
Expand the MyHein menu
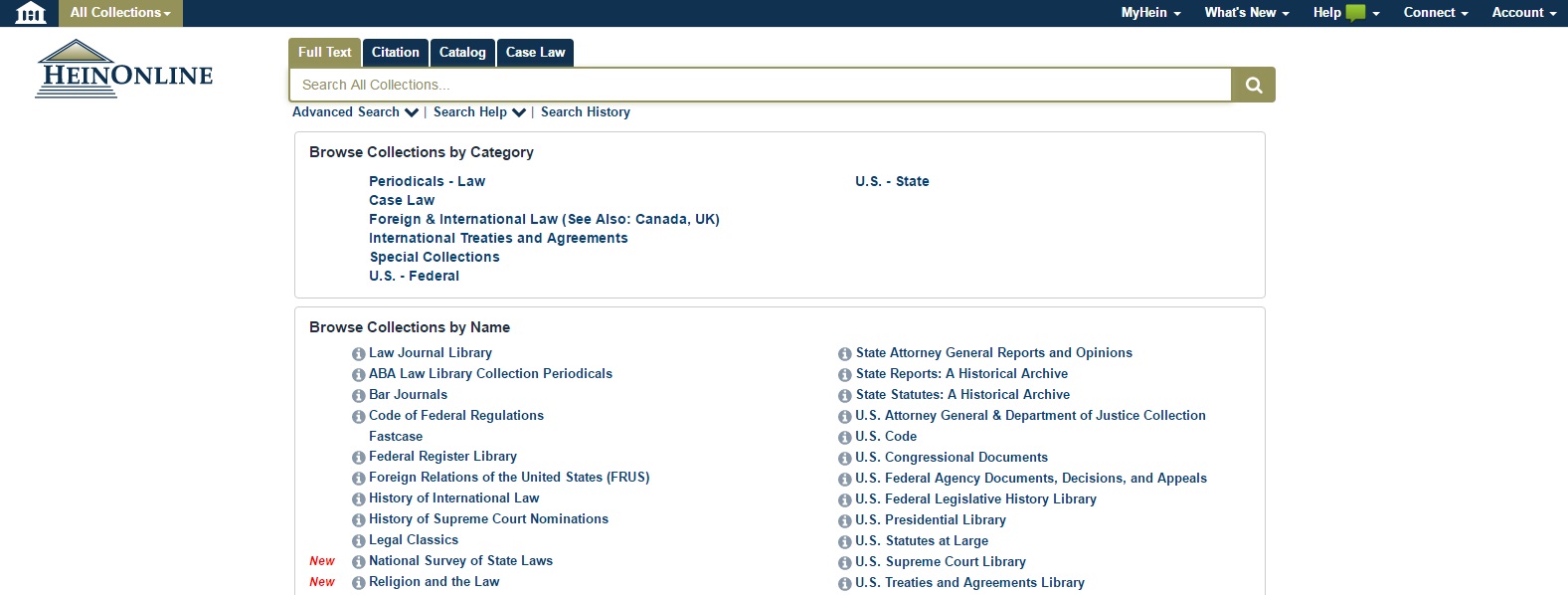tap(1150, 13)
